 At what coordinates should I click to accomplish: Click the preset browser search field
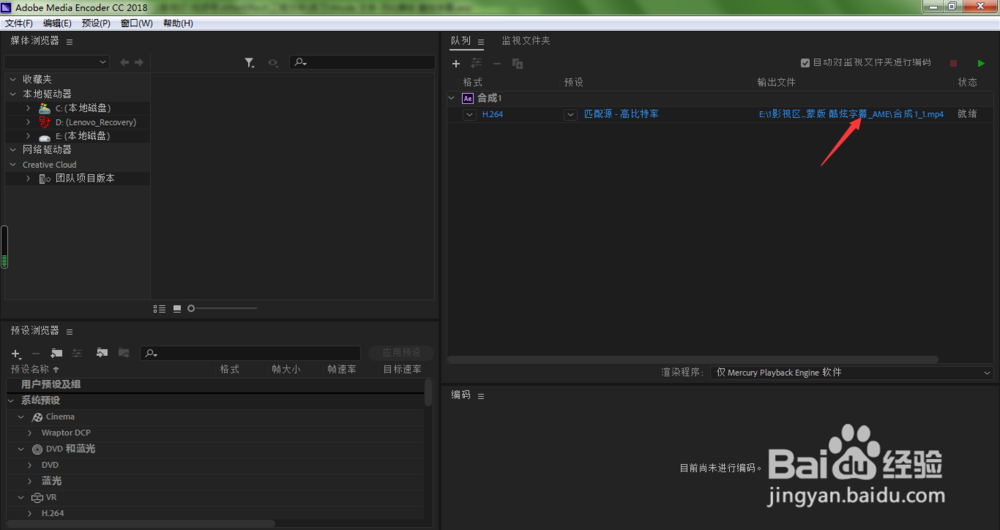click(x=250, y=353)
